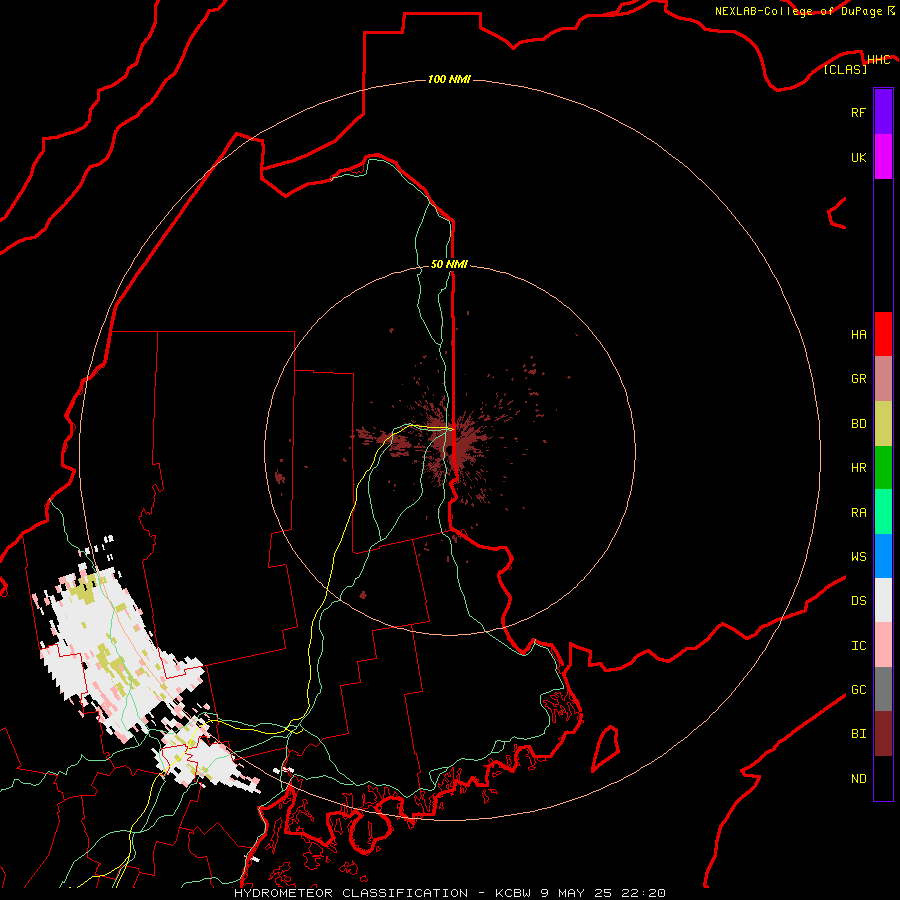Click the GR dusty pink legend swatch
The height and width of the screenshot is (900, 900).
coord(883,379)
